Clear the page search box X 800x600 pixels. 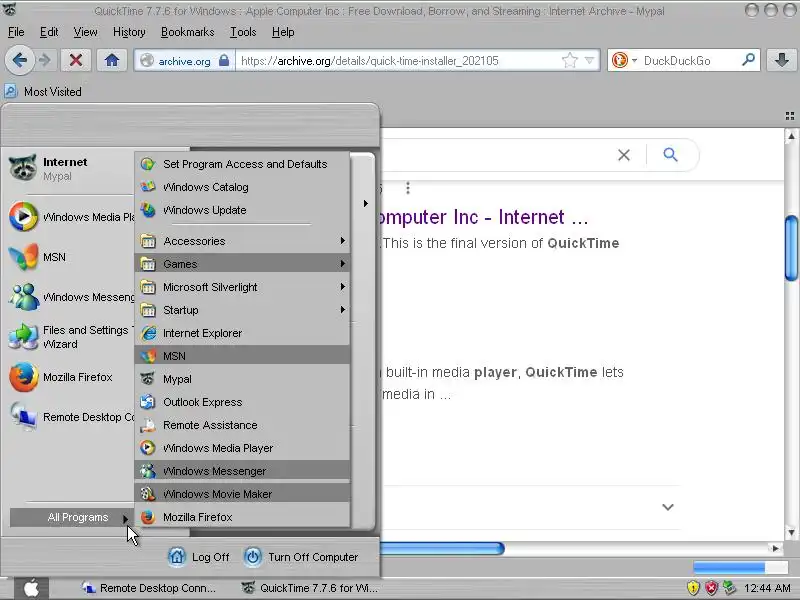click(x=623, y=155)
